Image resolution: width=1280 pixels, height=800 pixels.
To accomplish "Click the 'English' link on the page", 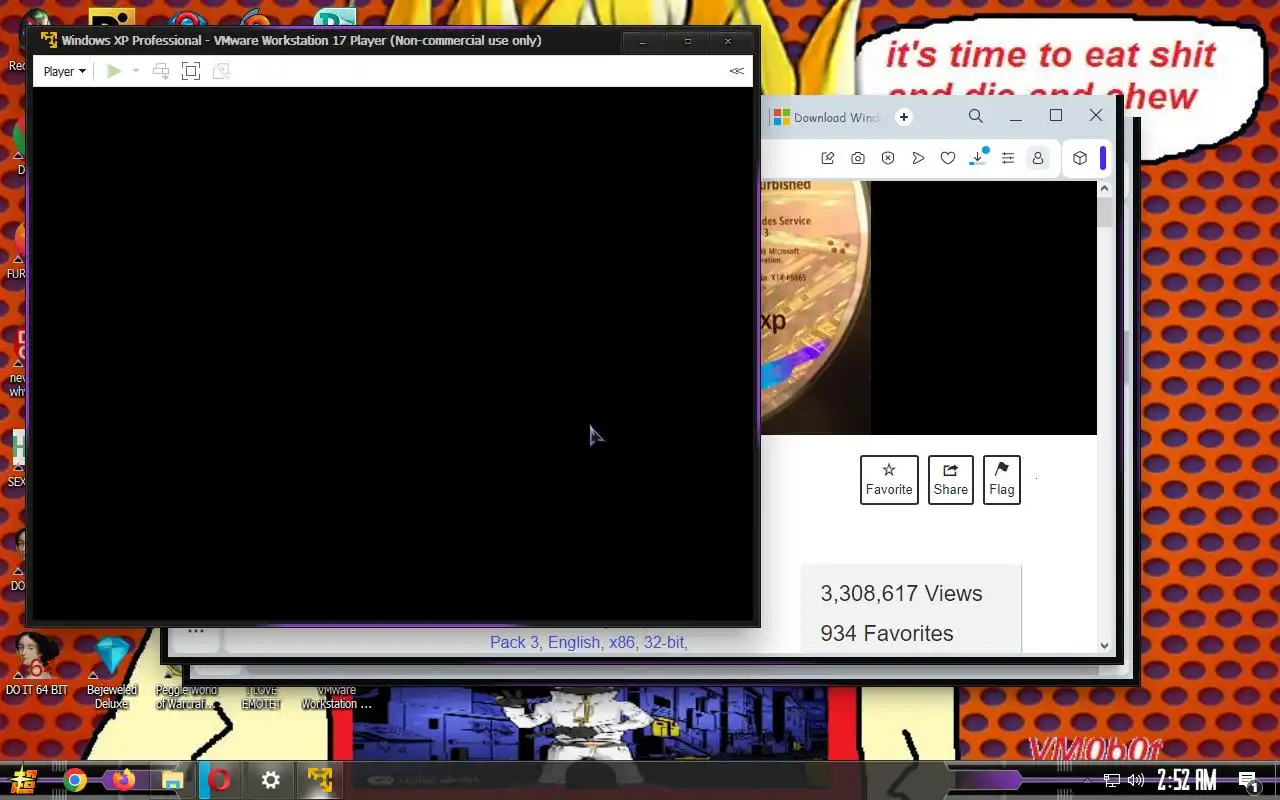I will click(574, 642).
